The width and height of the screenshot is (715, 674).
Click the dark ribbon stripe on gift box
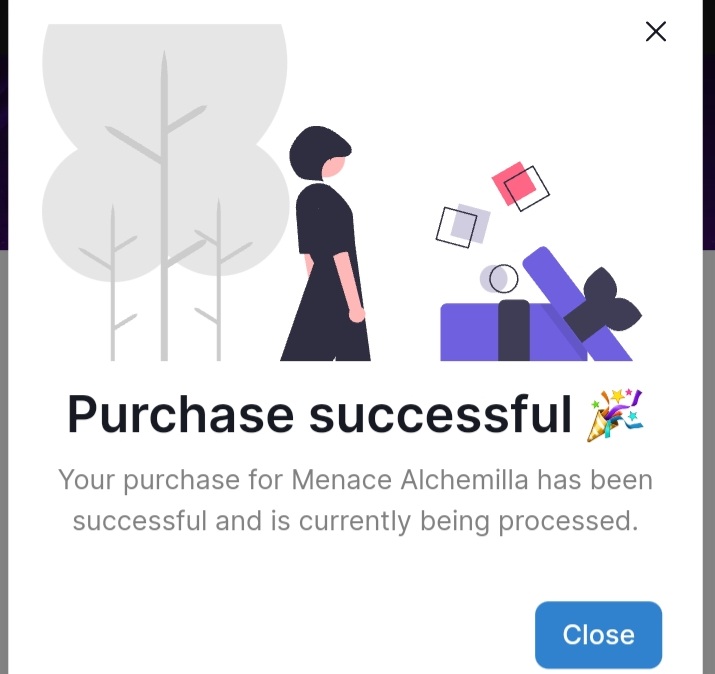[x=513, y=331]
